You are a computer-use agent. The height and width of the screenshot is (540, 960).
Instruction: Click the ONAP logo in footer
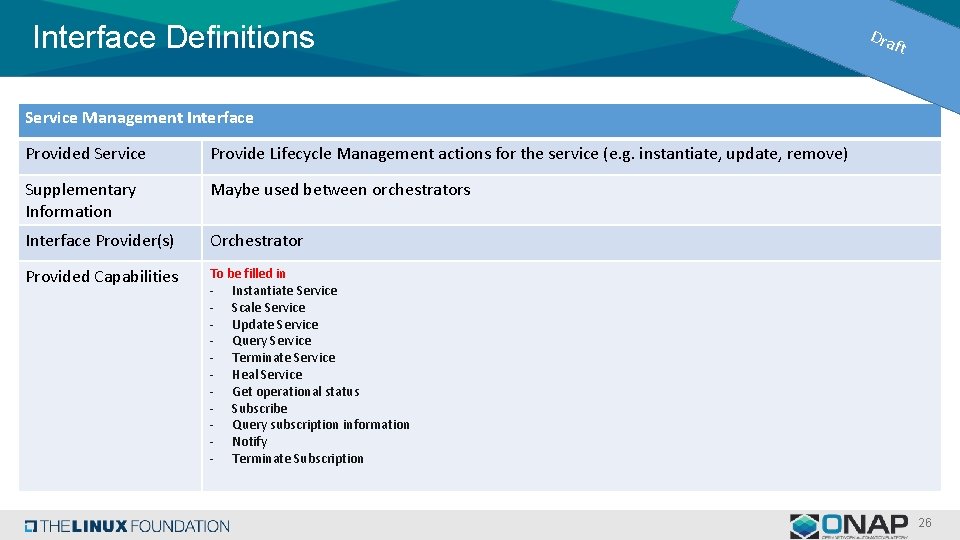point(849,526)
